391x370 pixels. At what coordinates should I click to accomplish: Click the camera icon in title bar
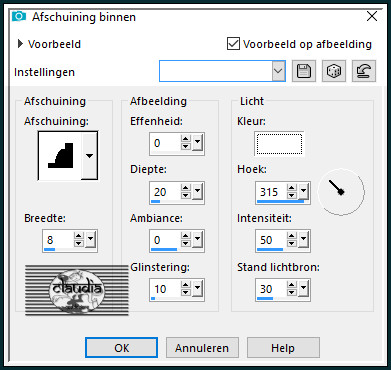click(19, 16)
